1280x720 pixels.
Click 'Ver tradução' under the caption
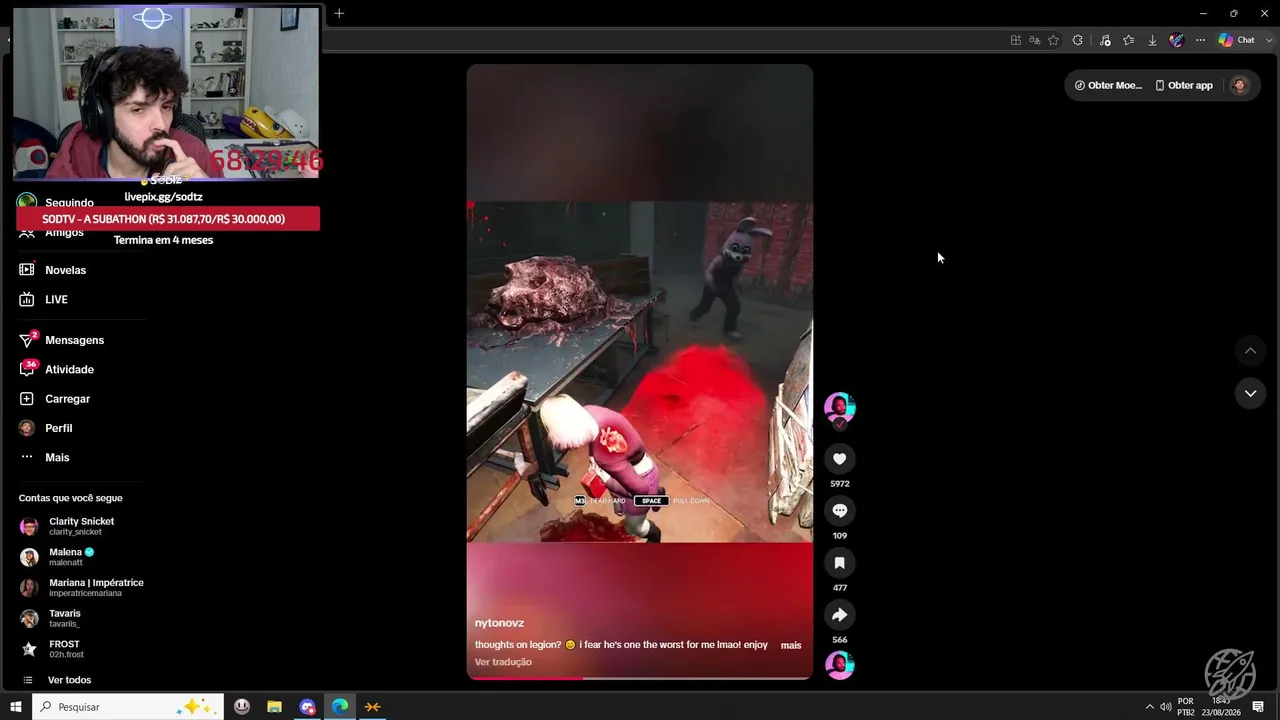pos(503,662)
